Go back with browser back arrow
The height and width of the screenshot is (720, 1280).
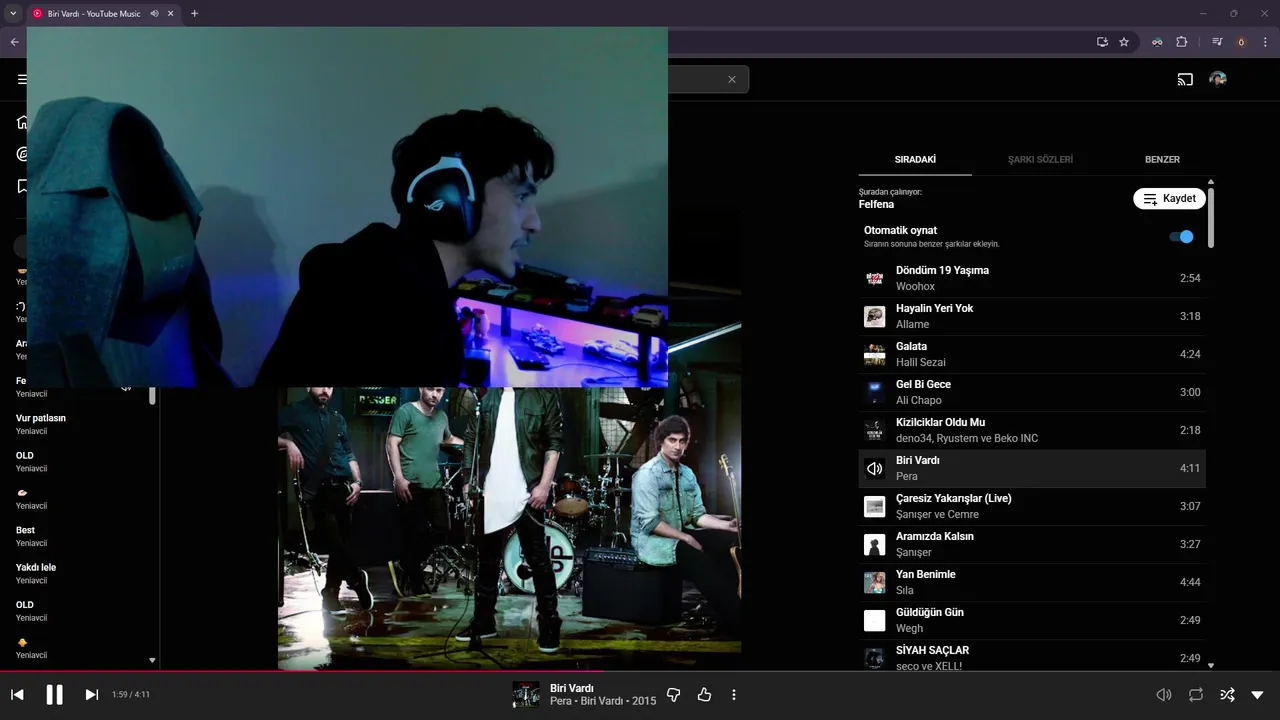click(x=14, y=42)
